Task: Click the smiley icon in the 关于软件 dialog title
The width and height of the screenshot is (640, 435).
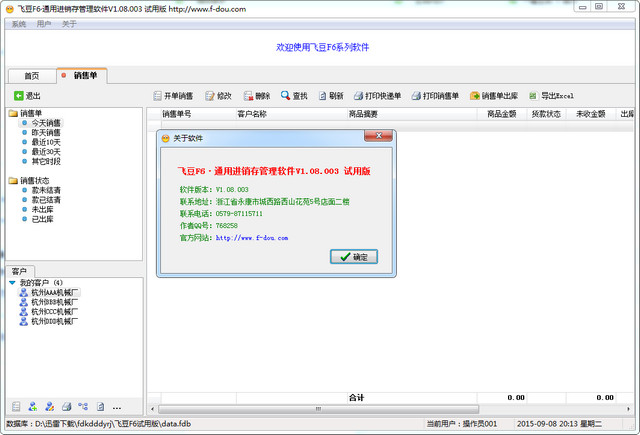Action: (x=165, y=138)
